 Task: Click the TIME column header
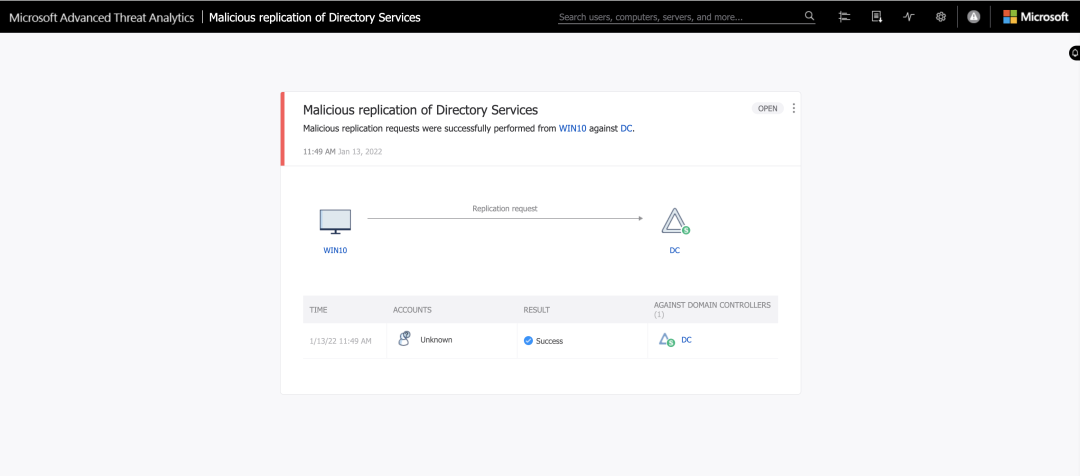point(318,310)
